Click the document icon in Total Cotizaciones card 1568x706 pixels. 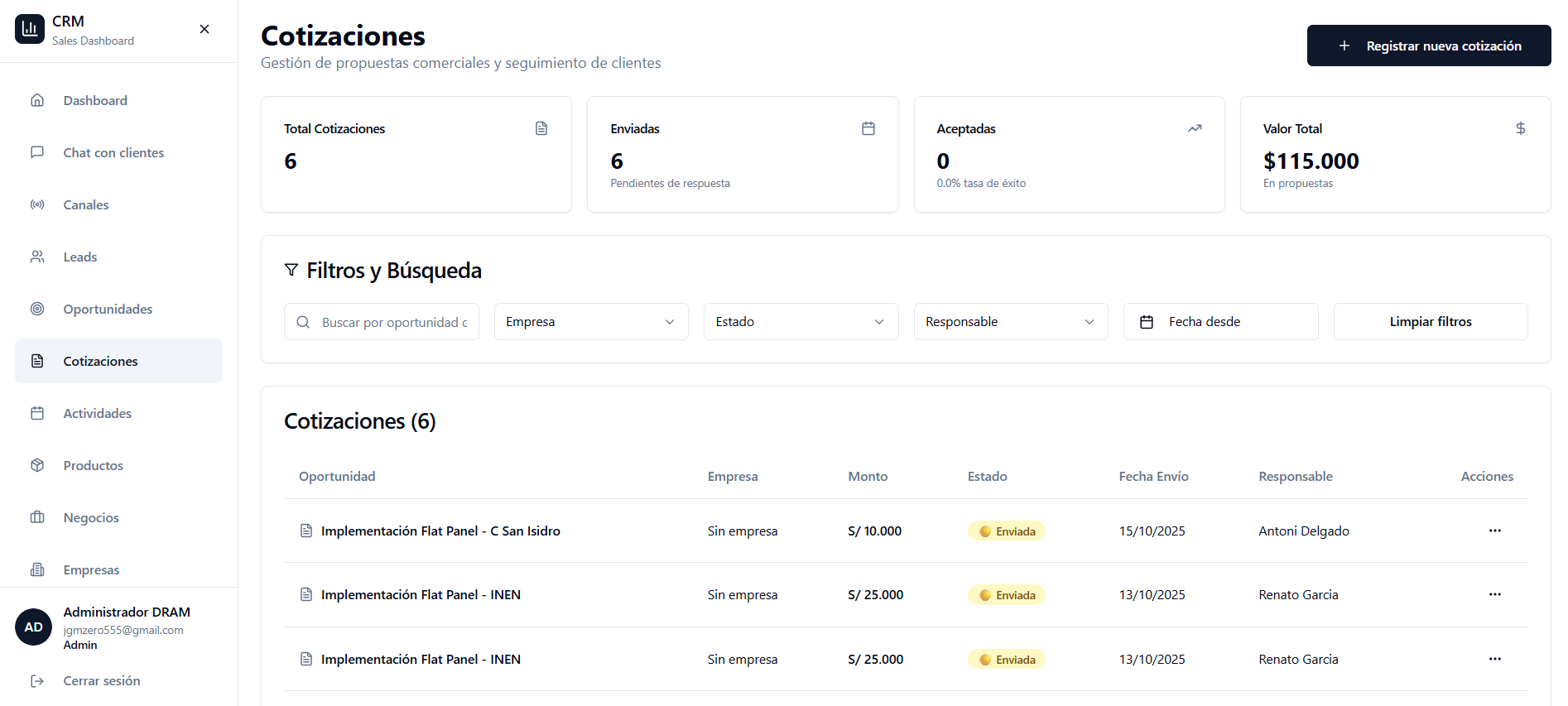541,128
